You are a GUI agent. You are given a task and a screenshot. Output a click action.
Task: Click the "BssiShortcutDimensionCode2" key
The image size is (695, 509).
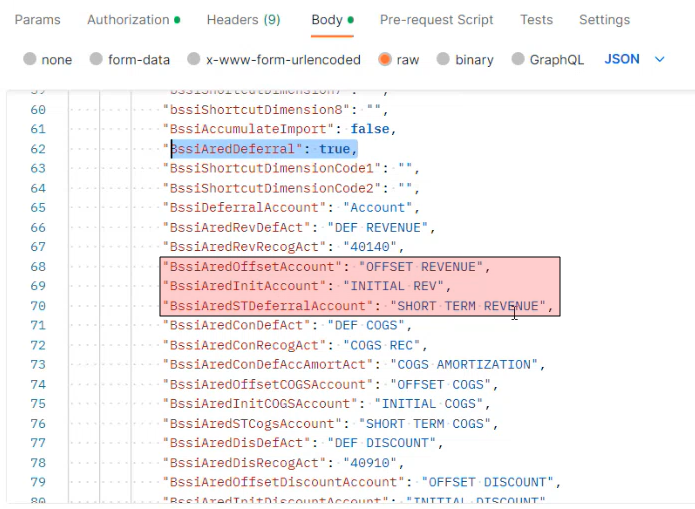point(272,188)
